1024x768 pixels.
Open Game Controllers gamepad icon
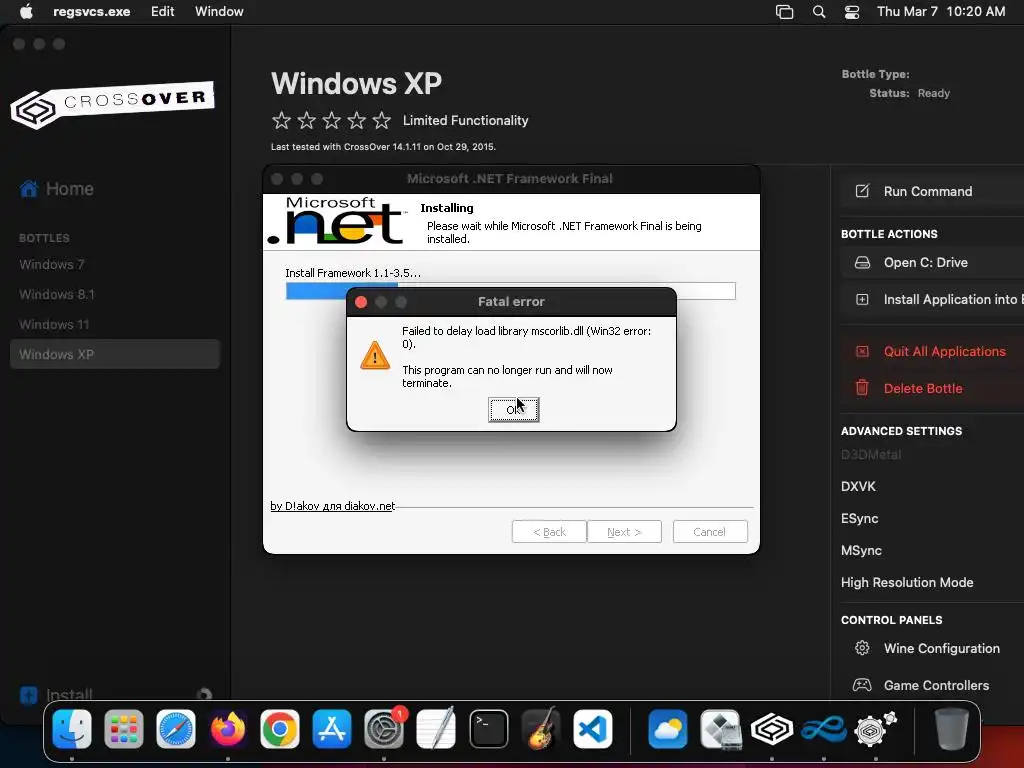[x=862, y=685]
